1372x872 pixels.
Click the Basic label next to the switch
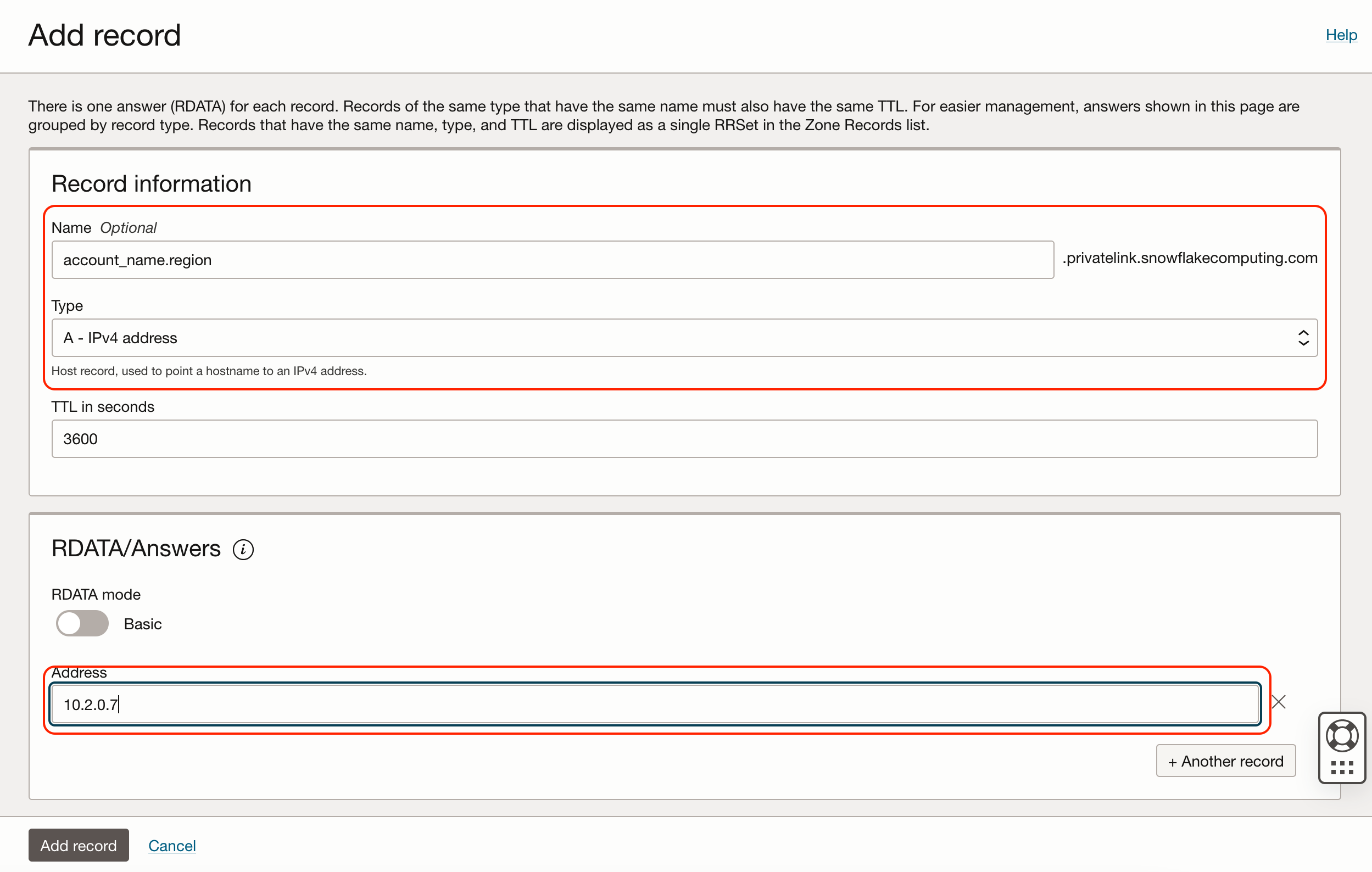click(142, 624)
